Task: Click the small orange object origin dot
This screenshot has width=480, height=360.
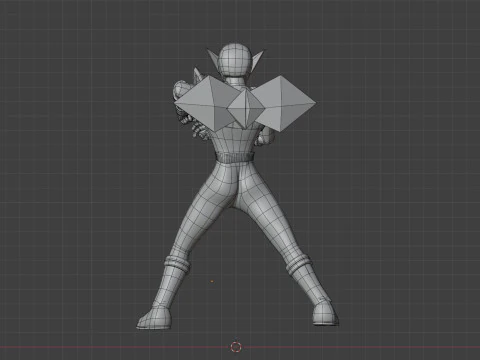Action: coord(212,281)
